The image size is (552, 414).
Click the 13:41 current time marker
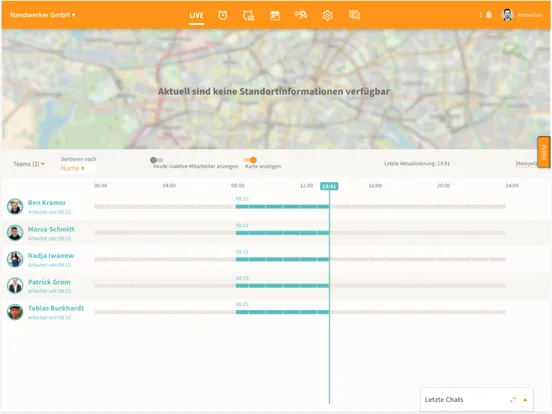click(329, 186)
